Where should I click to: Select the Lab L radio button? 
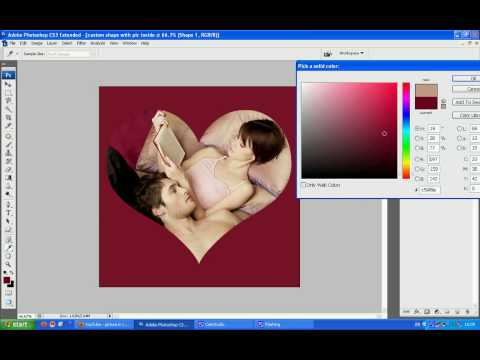tap(459, 128)
